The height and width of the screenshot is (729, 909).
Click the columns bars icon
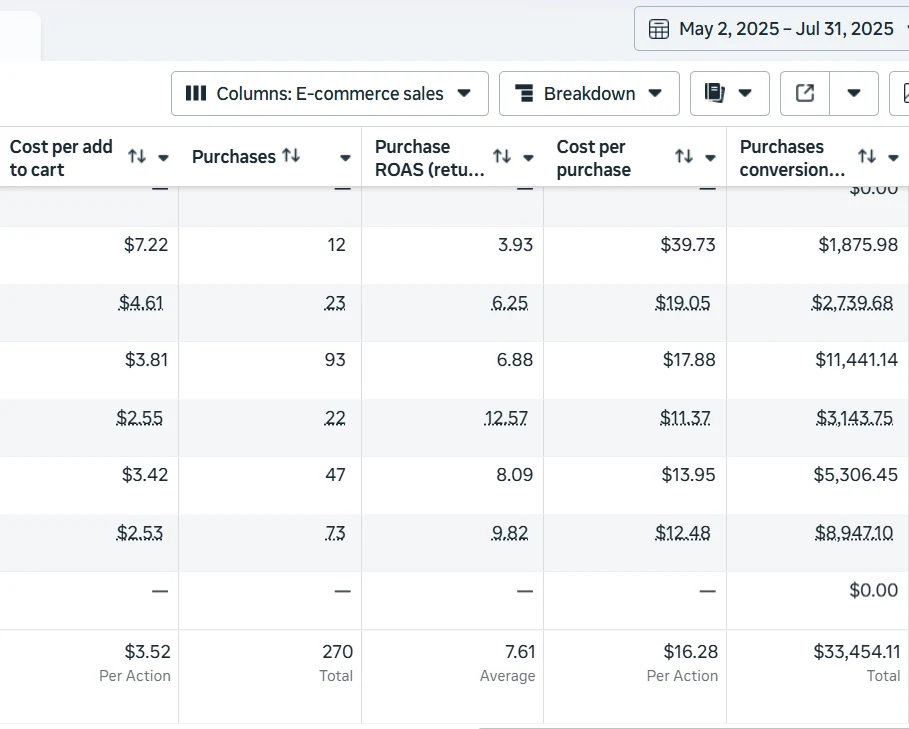(x=196, y=93)
